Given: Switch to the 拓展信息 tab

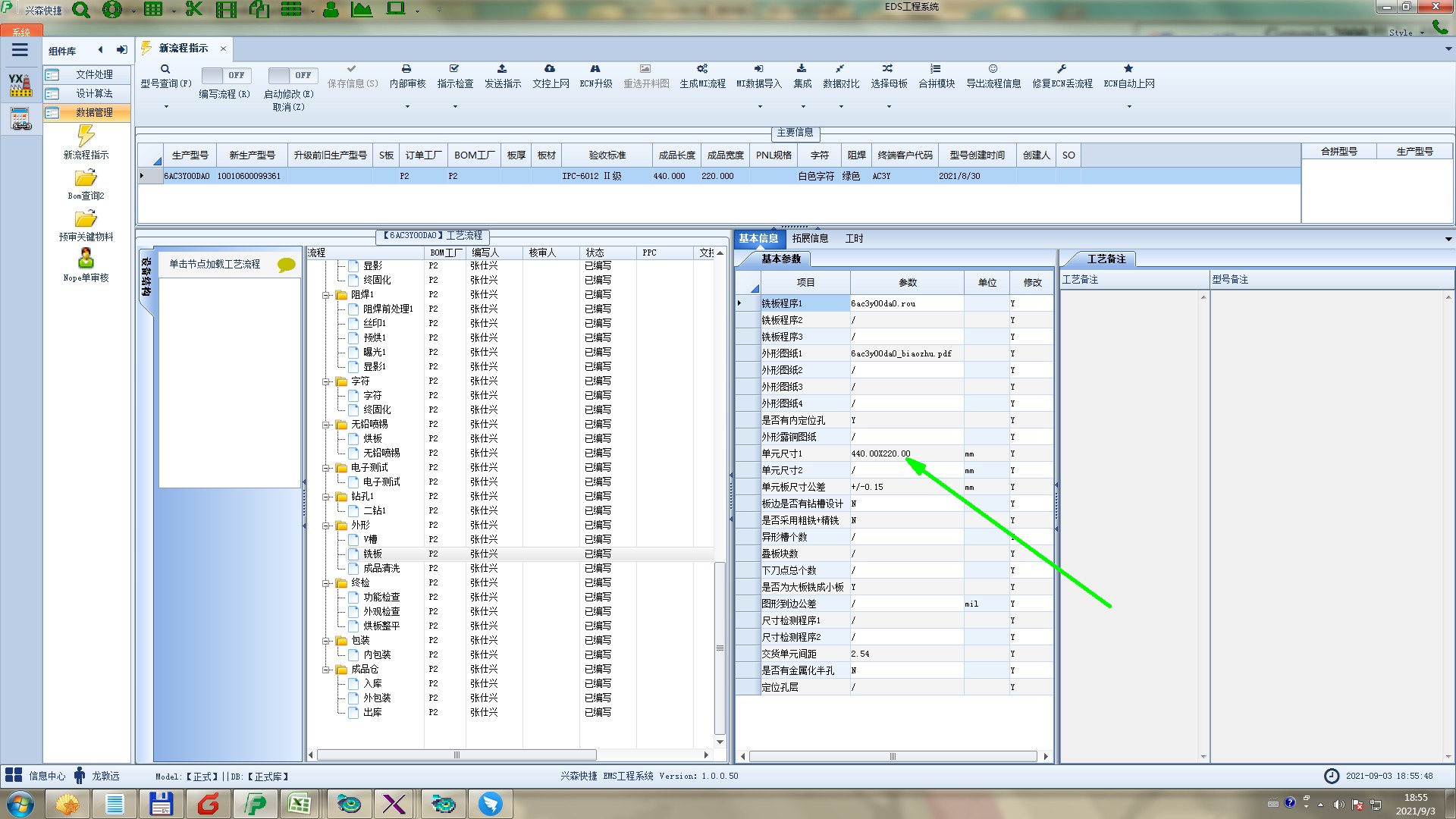Looking at the screenshot, I should point(810,238).
